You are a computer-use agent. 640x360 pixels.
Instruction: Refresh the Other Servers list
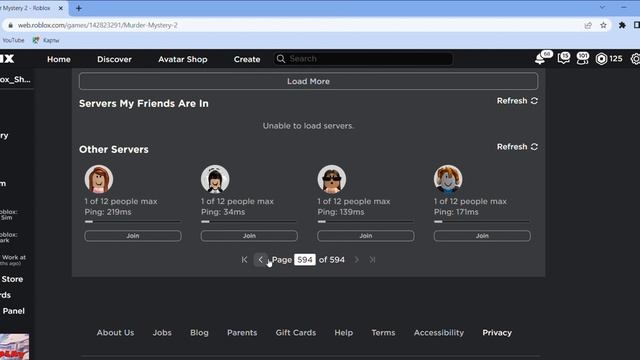(517, 147)
